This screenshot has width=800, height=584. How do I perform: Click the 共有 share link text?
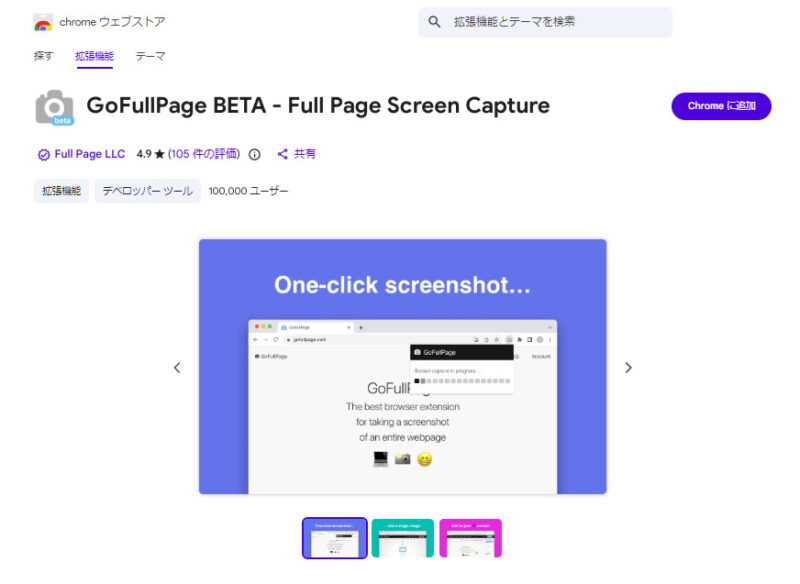tap(305, 154)
